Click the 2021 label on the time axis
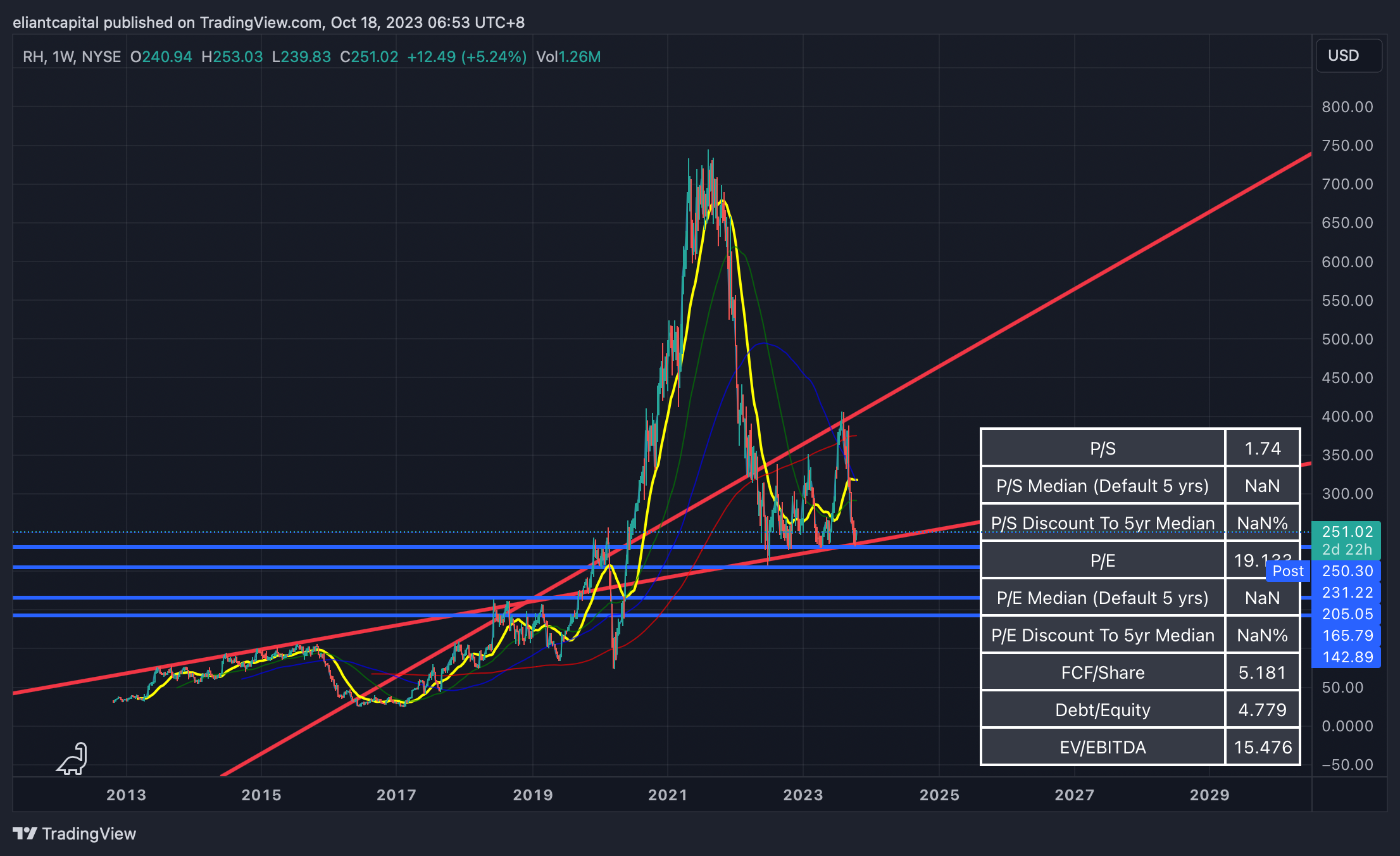The width and height of the screenshot is (1400, 856). point(667,795)
